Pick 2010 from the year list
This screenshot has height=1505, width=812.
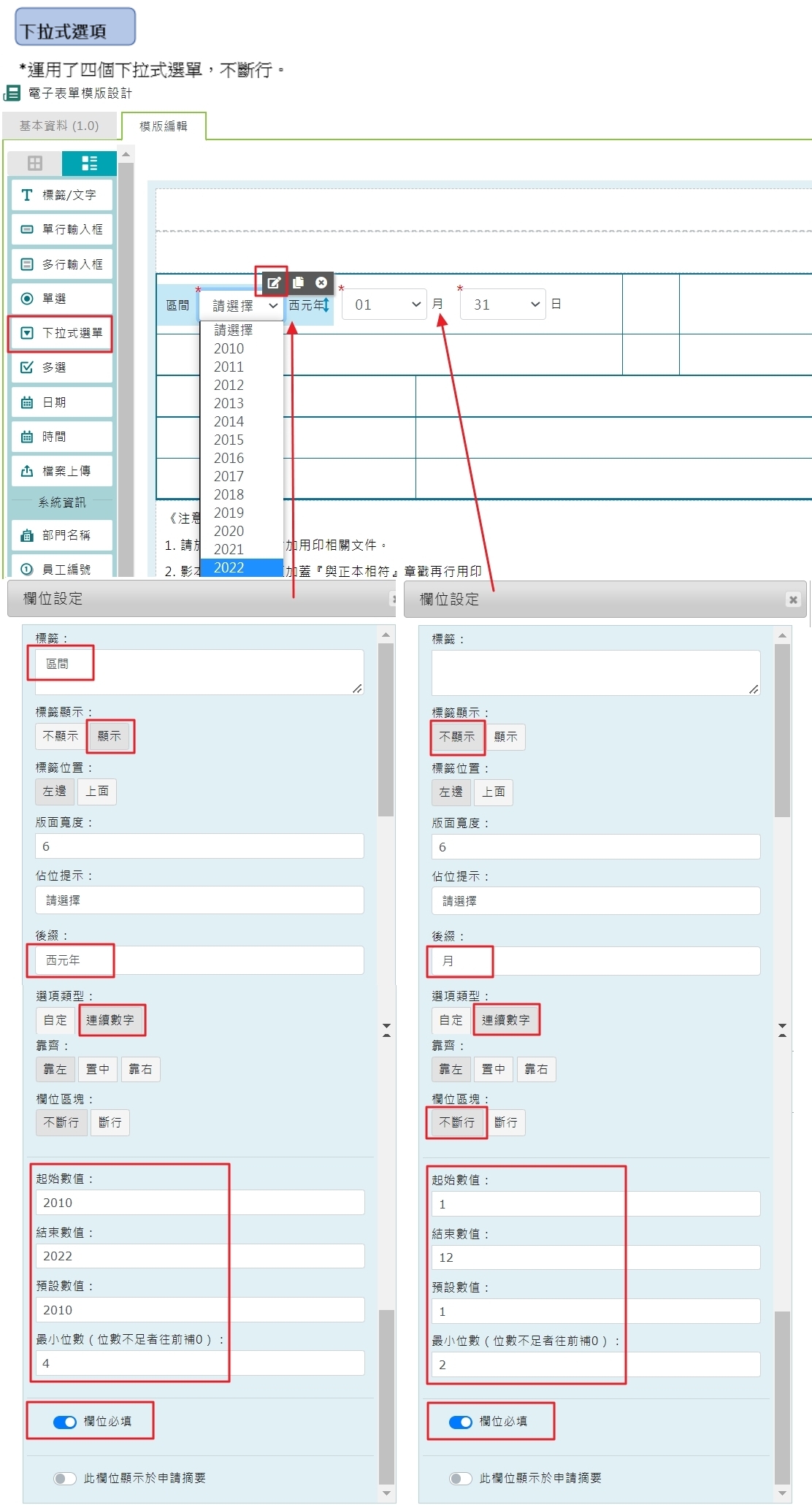[242, 348]
